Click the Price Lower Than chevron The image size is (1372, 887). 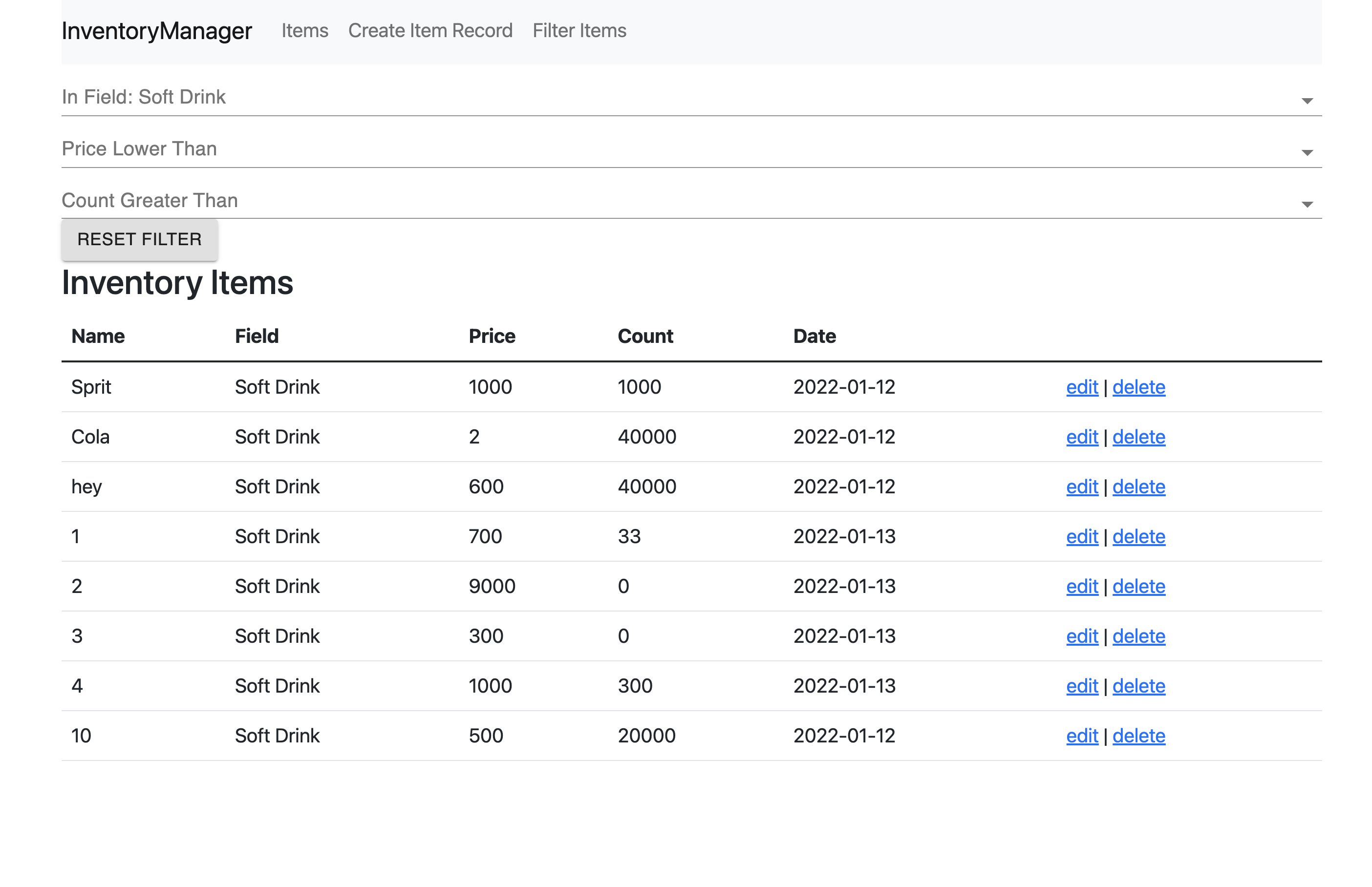pyautogui.click(x=1307, y=152)
